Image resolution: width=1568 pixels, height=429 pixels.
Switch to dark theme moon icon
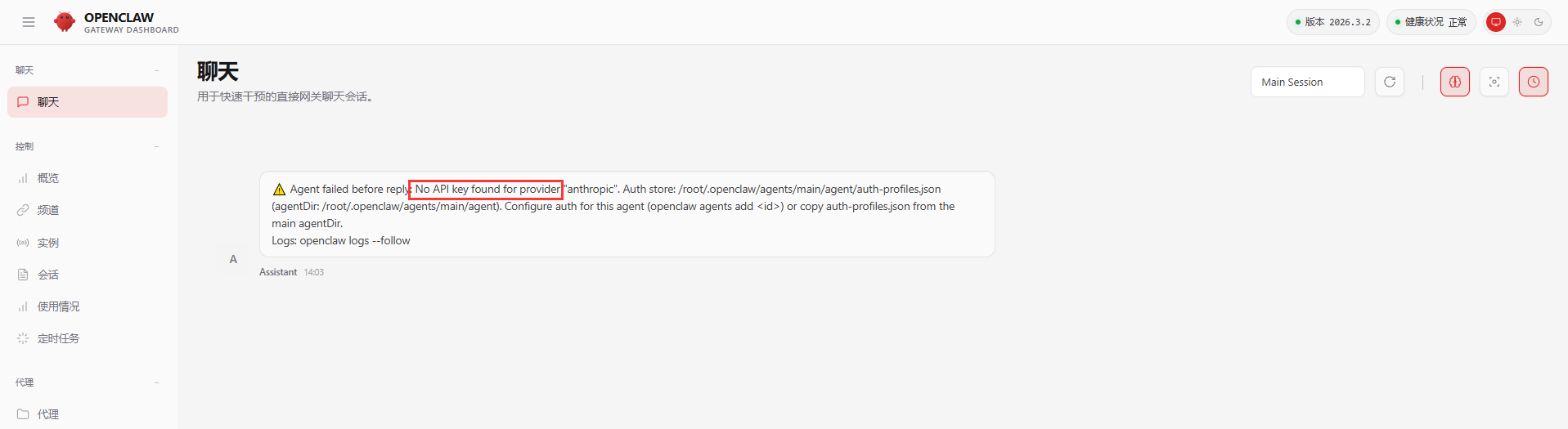(x=1538, y=22)
